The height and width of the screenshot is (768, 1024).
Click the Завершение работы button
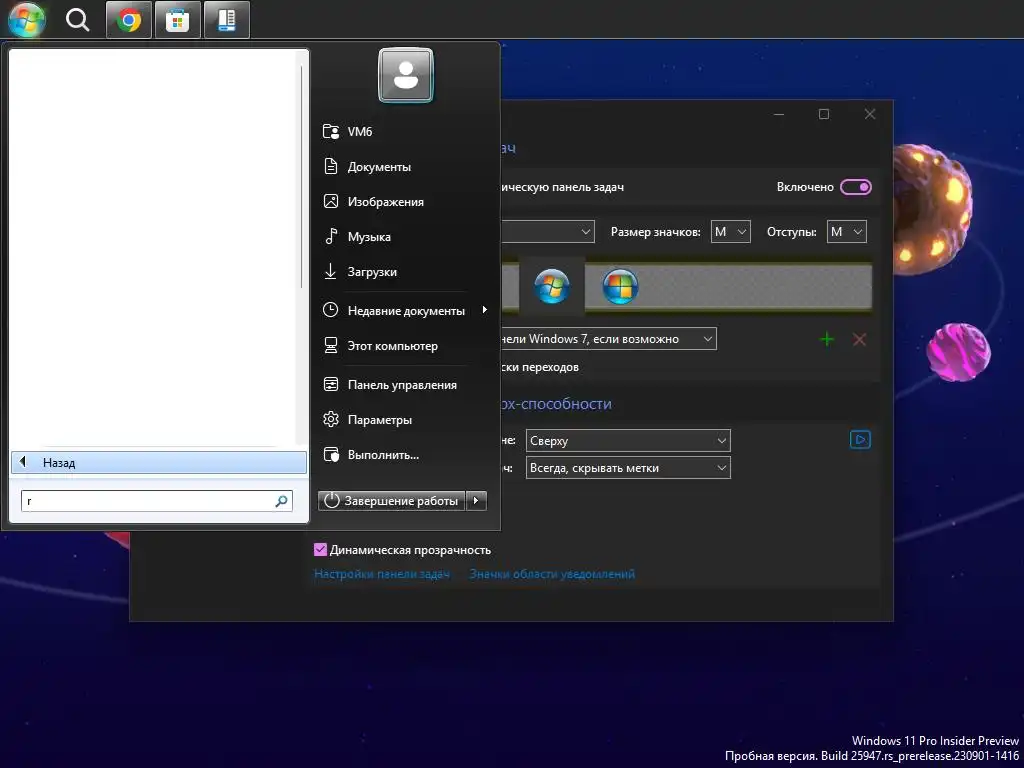[392, 501]
